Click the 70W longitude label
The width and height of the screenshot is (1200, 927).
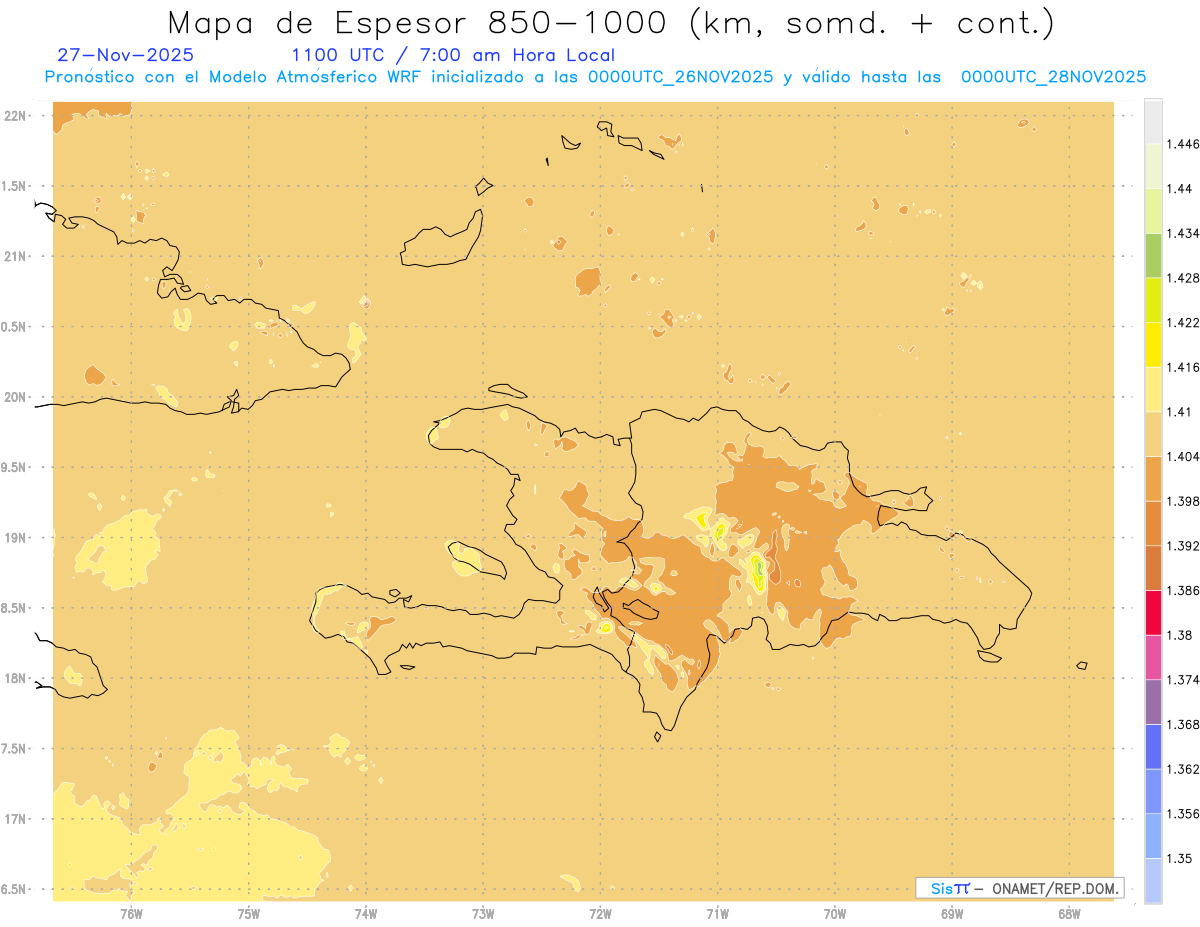(835, 913)
